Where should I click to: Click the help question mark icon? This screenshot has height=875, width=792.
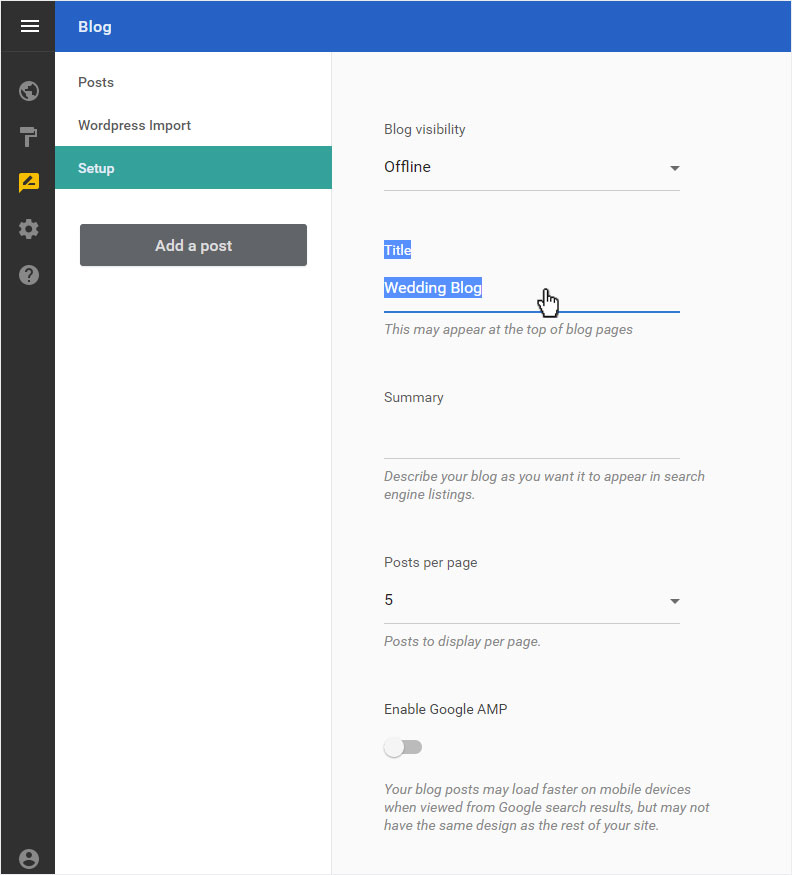point(28,275)
